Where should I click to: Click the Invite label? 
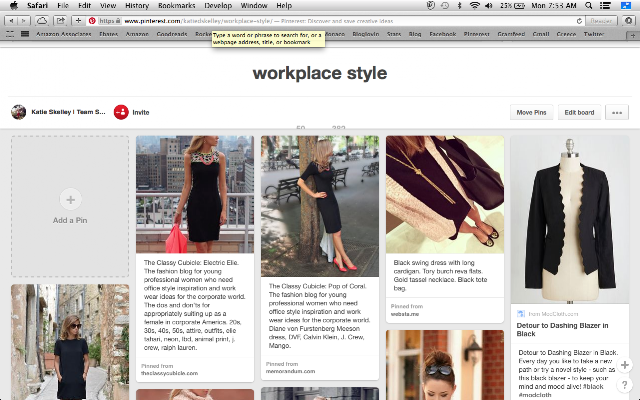[x=141, y=112]
